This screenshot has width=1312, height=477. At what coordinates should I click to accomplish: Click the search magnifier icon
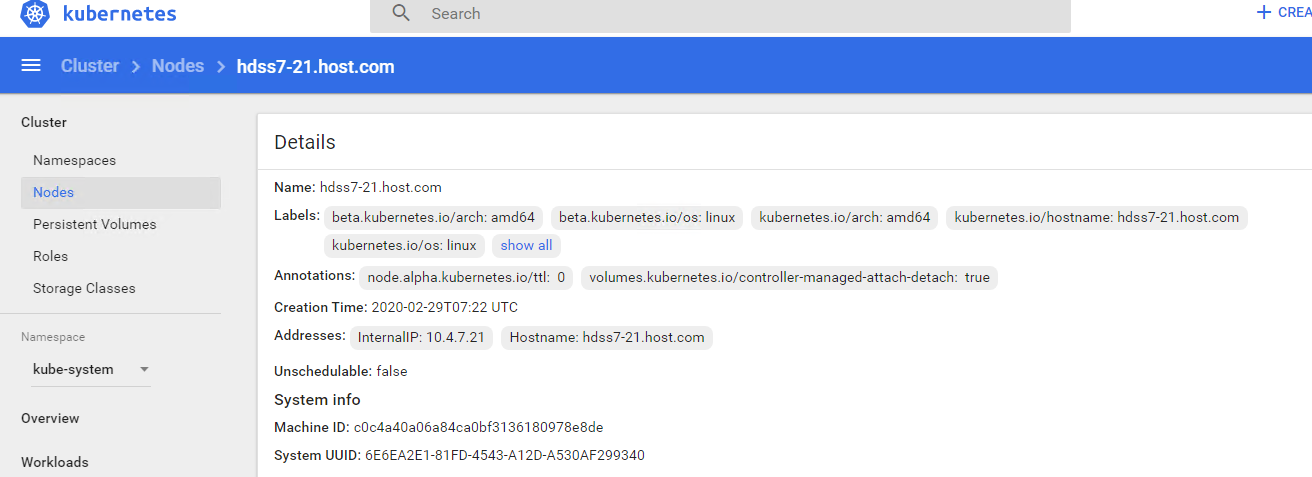[401, 14]
